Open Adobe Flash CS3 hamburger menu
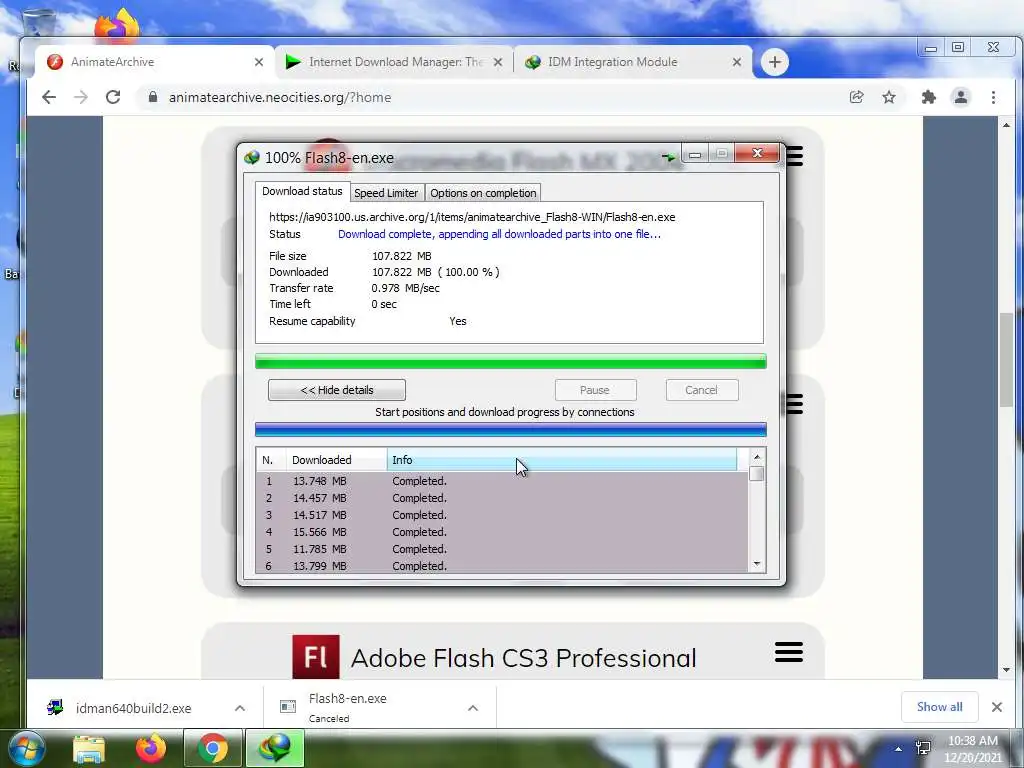This screenshot has height=768, width=1024. point(788,652)
